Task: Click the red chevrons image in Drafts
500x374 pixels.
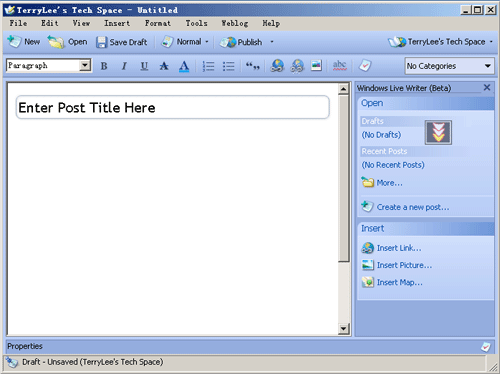Action: [438, 132]
